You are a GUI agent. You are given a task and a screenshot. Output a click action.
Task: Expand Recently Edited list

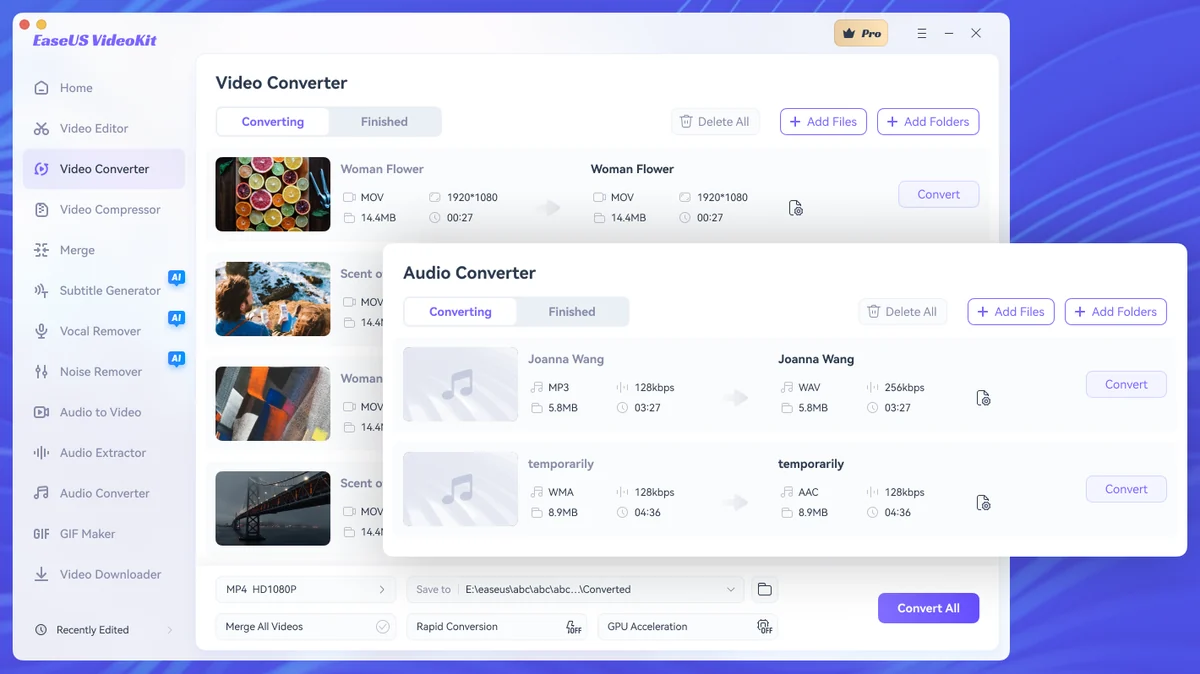click(x=103, y=630)
